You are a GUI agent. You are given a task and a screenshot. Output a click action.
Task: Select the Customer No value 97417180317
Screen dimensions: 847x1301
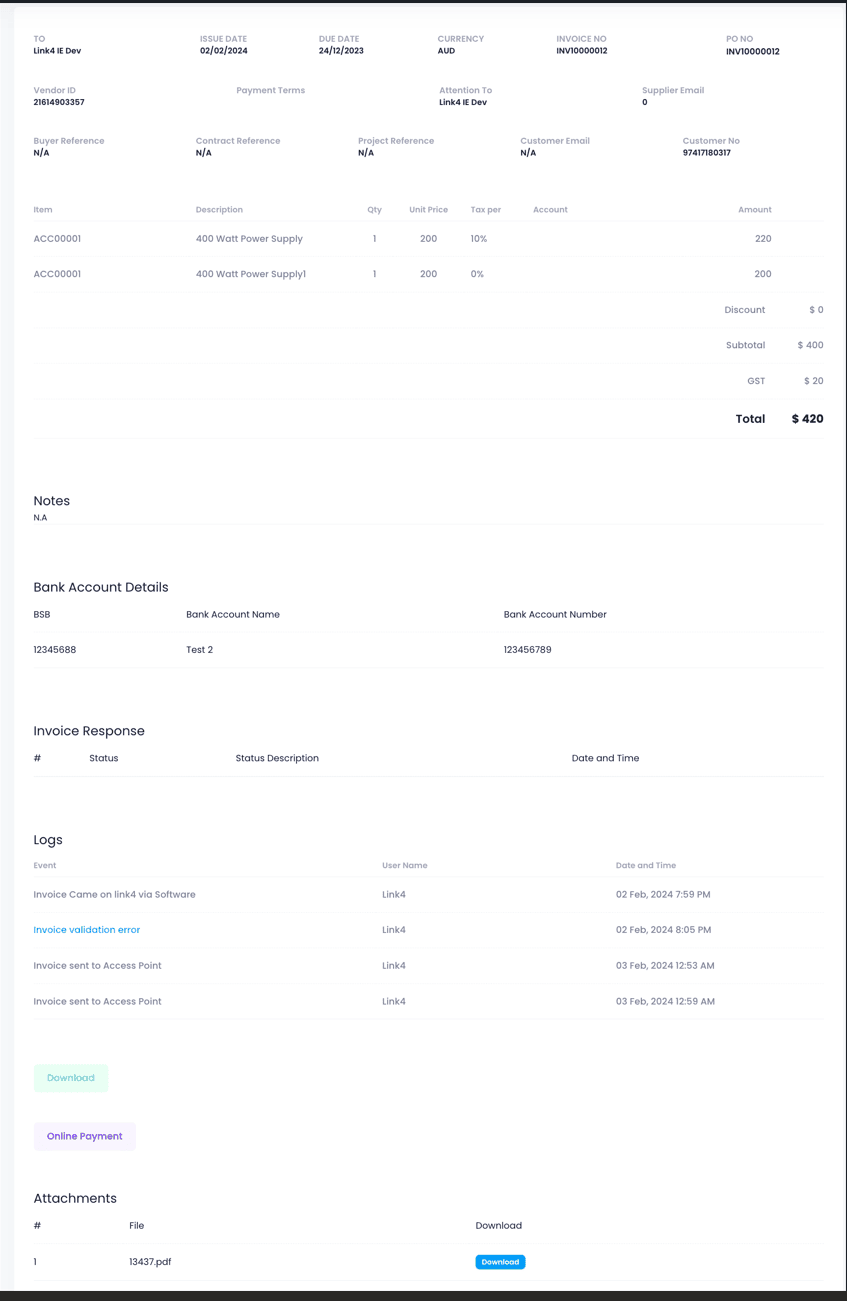coord(707,153)
